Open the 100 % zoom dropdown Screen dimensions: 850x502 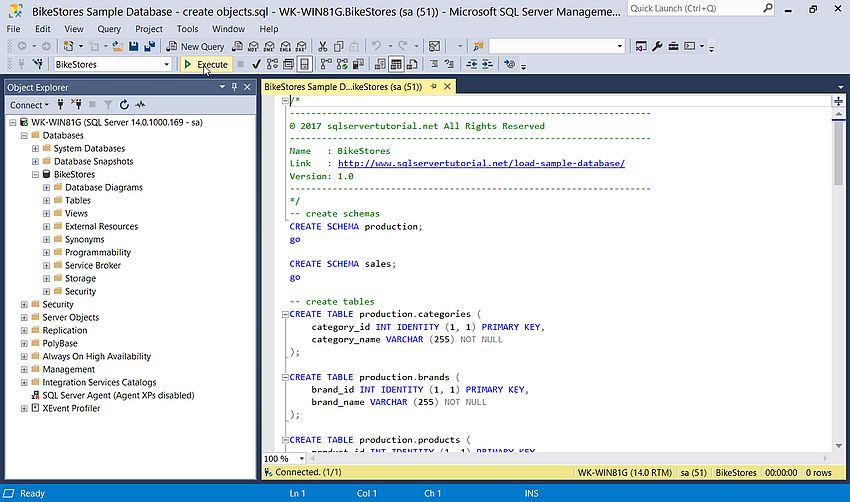pos(302,459)
